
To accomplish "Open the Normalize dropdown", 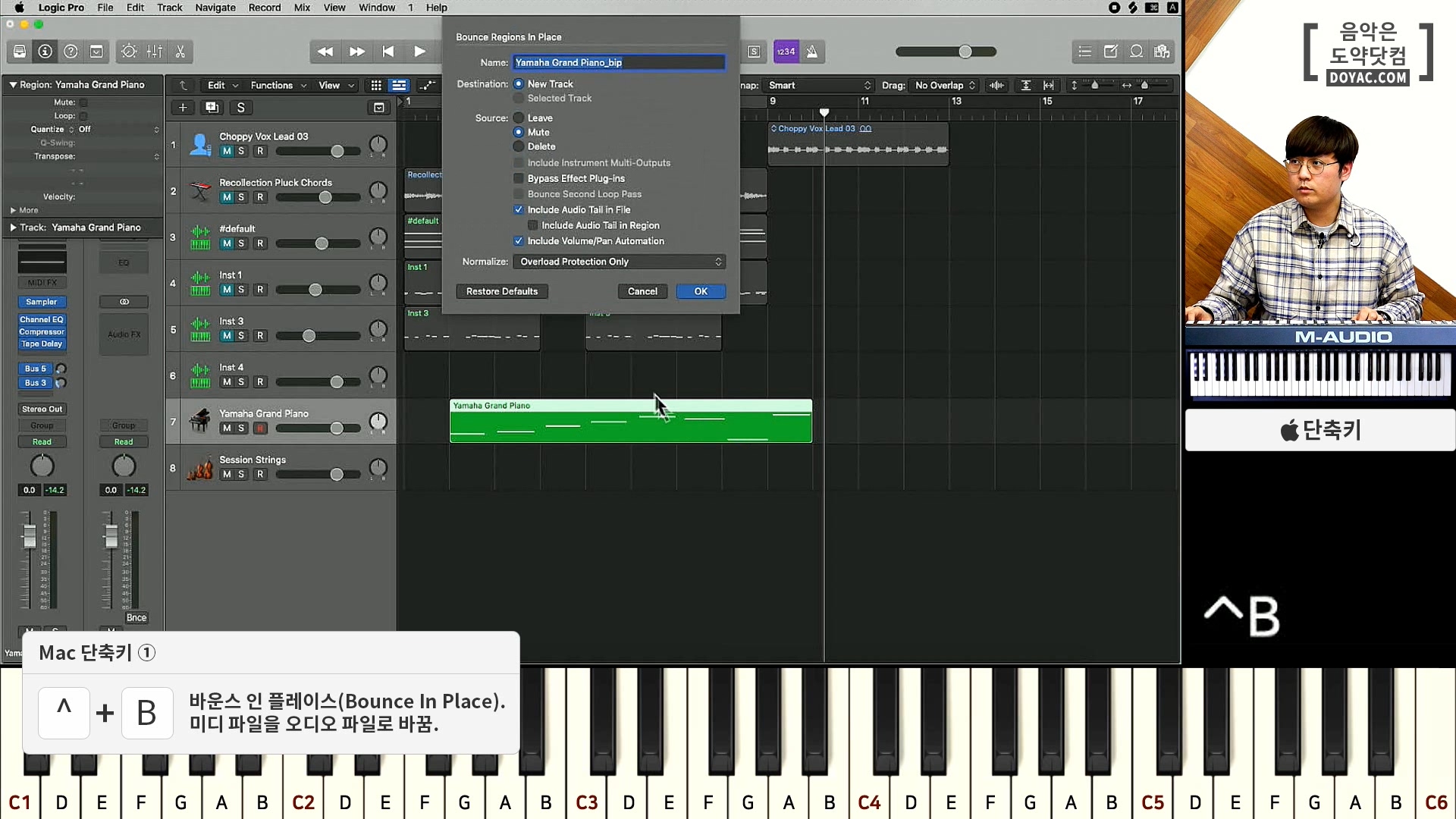I will pyautogui.click(x=620, y=262).
